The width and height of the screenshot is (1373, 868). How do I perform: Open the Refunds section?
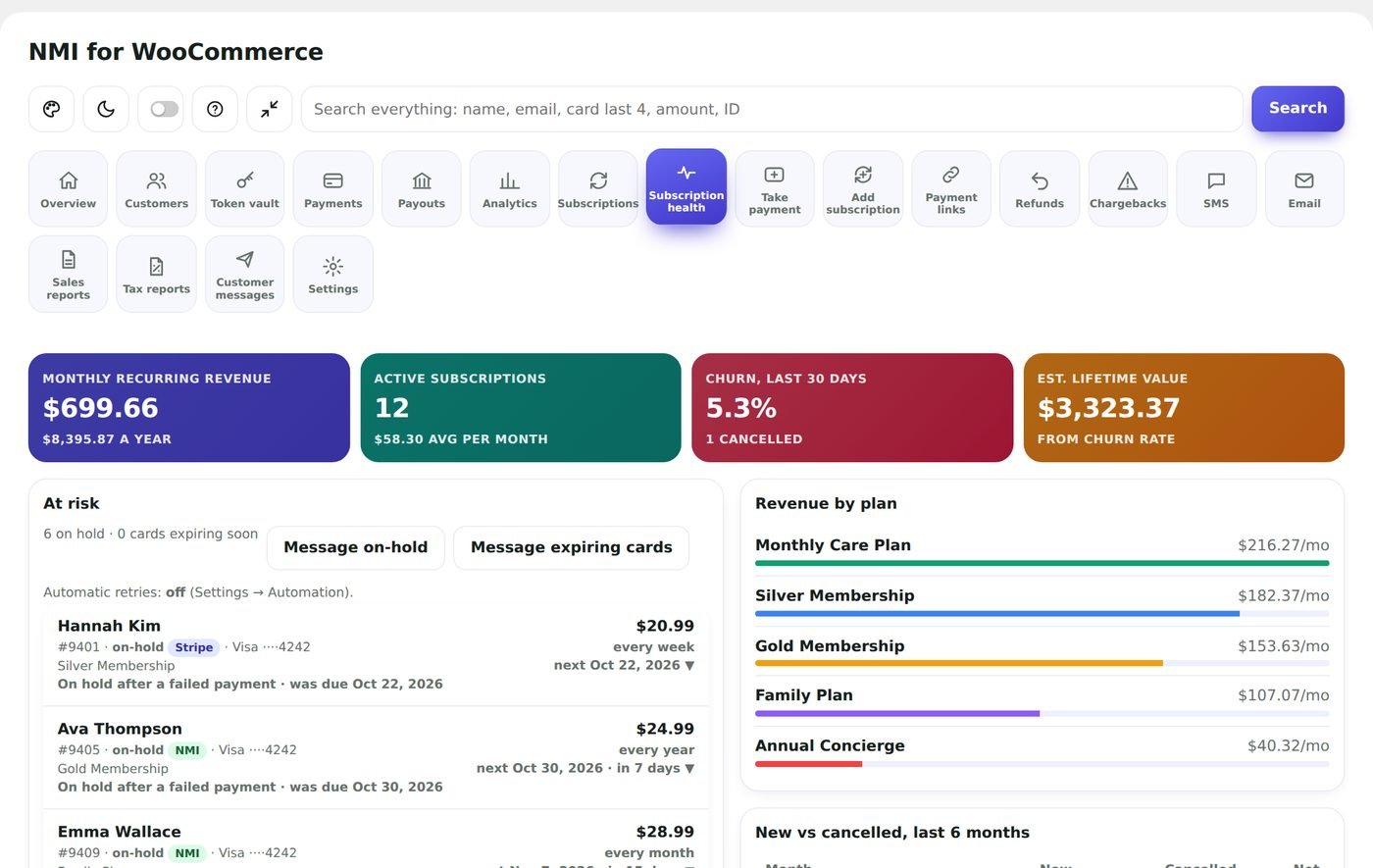1040,189
